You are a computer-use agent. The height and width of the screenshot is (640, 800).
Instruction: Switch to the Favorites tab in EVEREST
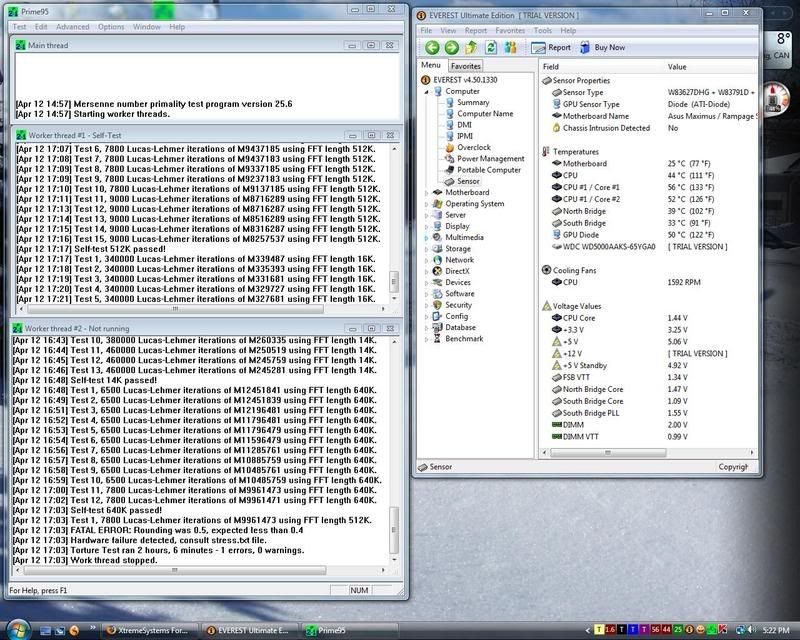(x=465, y=66)
